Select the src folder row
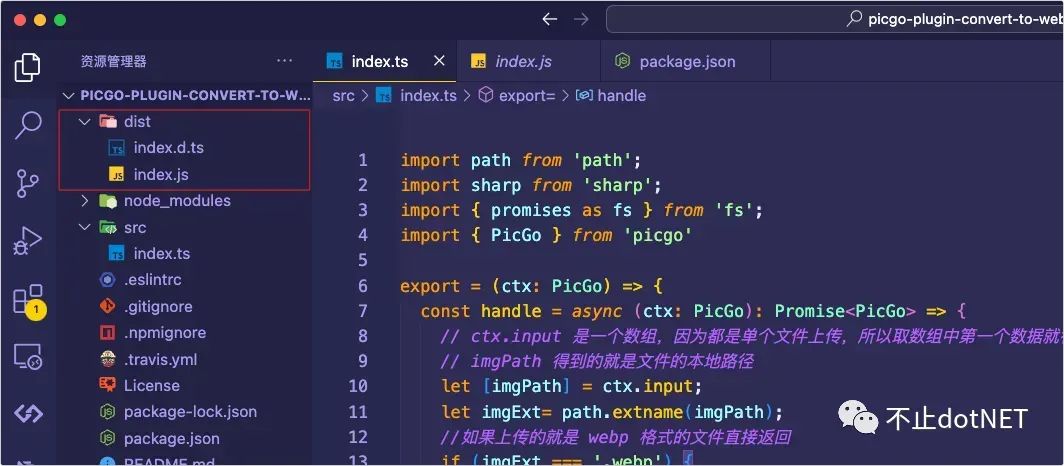Screen dimensions: 1064x466 (185, 227)
